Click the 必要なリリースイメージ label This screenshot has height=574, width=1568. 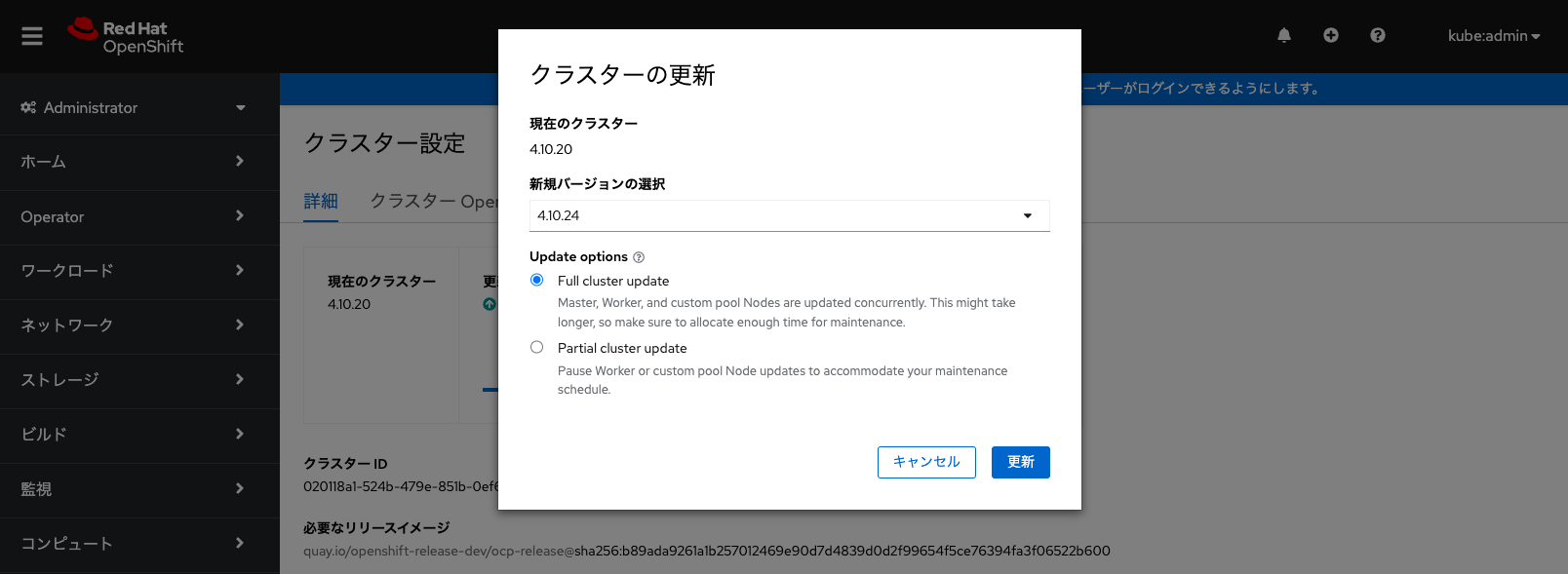(x=376, y=527)
